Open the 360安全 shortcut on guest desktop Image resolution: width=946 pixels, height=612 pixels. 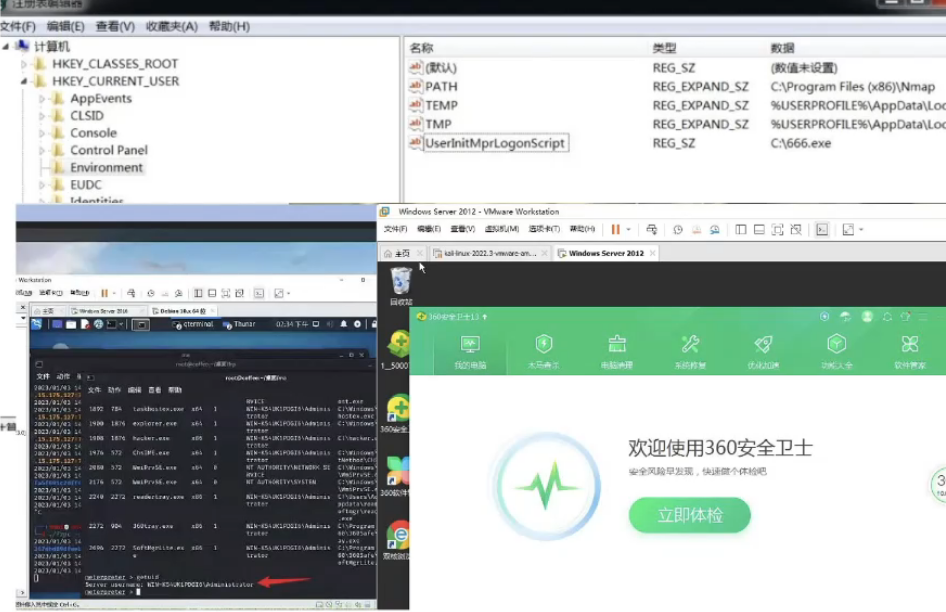click(x=396, y=413)
